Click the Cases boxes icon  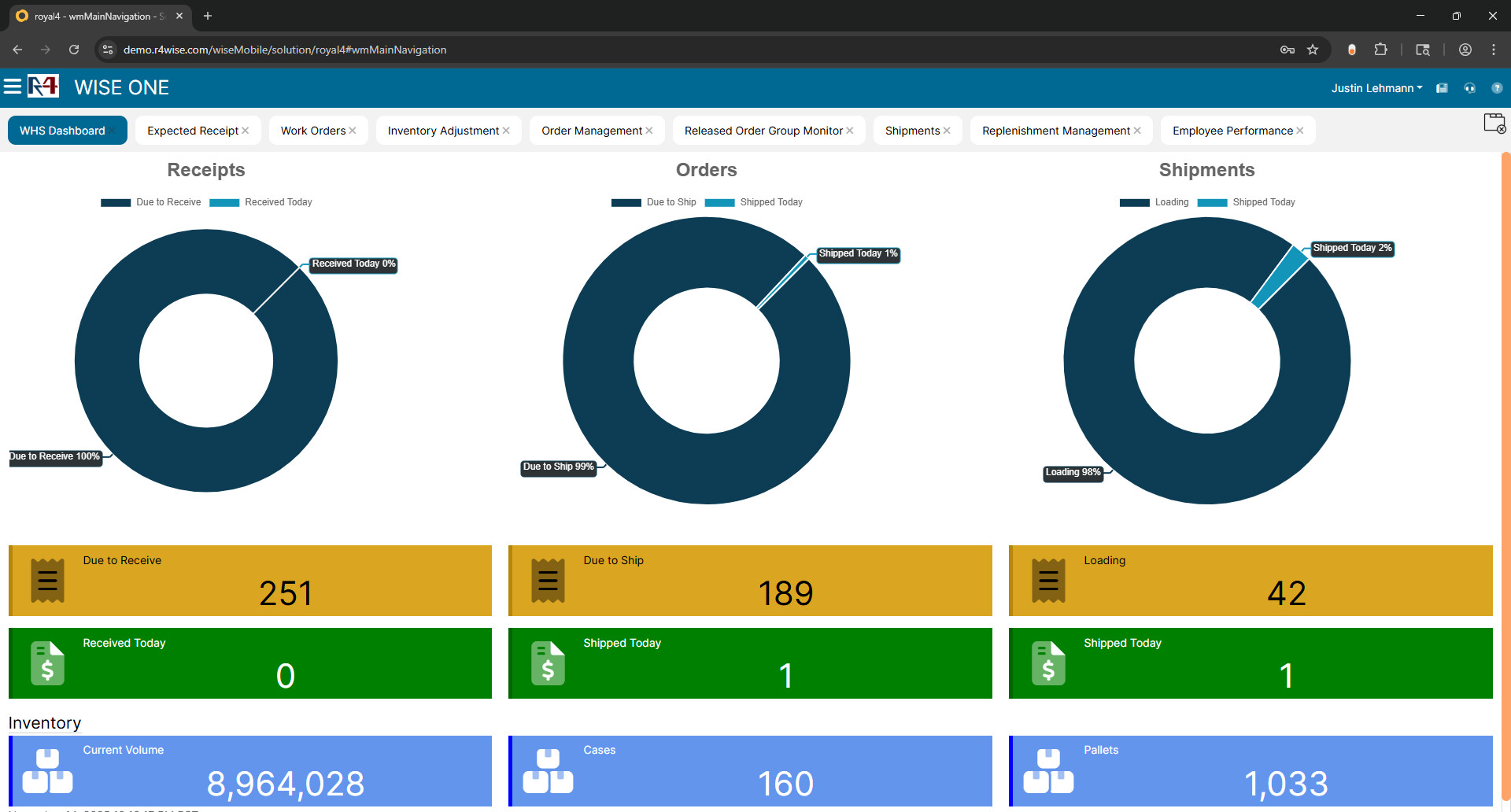pyautogui.click(x=548, y=771)
